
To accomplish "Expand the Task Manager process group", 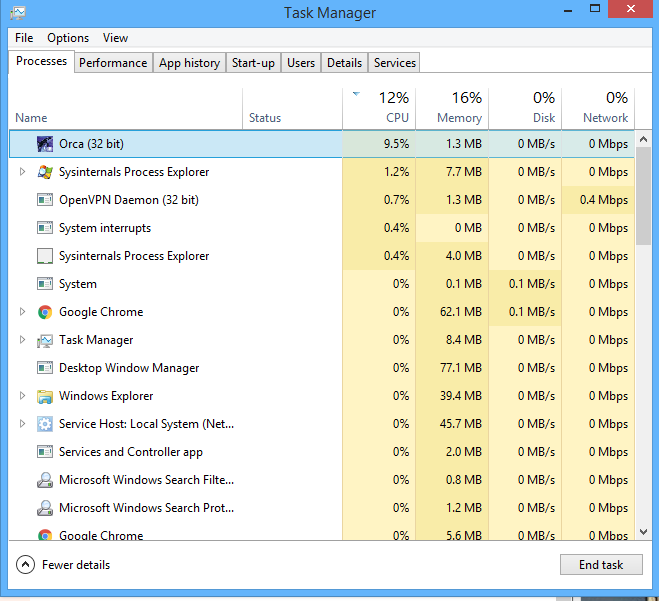I will coord(22,340).
